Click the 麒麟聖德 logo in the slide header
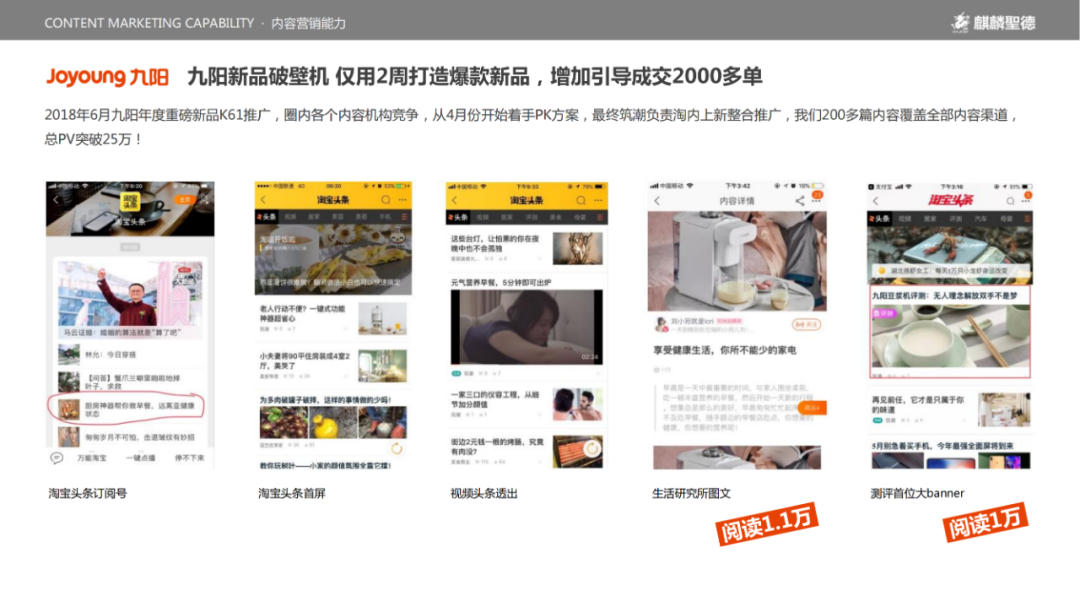Image resolution: width=1080 pixels, height=607 pixels. click(x=993, y=22)
